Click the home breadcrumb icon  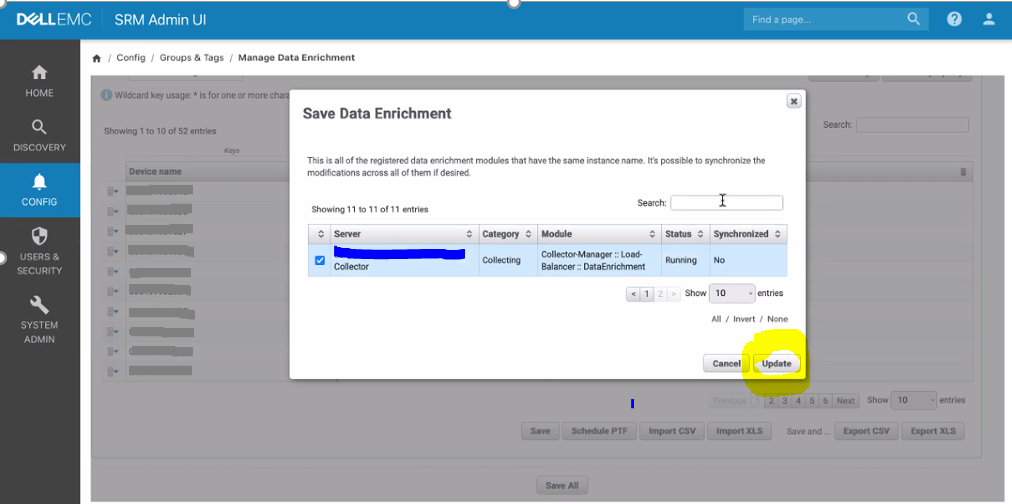coord(97,58)
